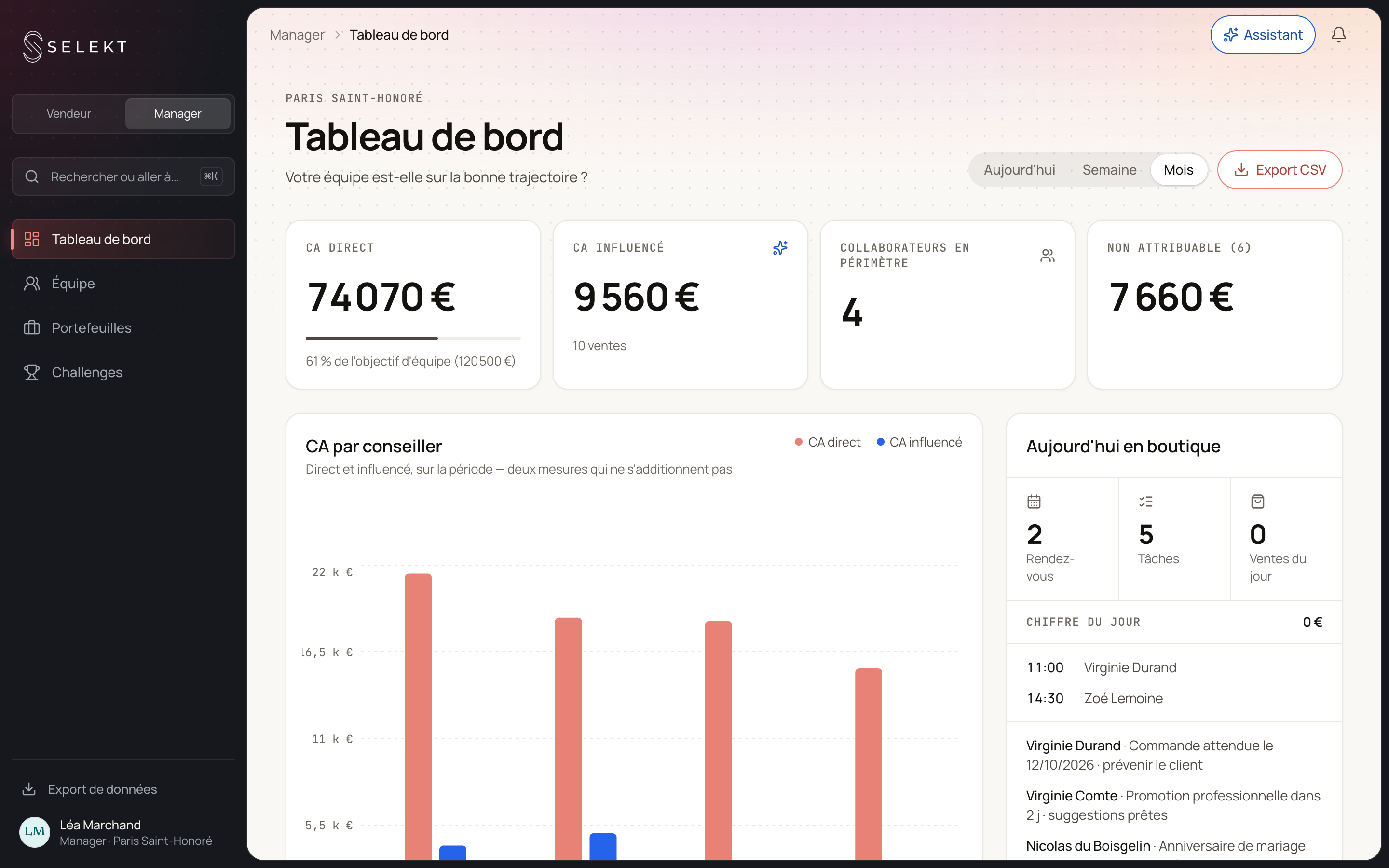1389x868 pixels.
Task: Click the ⌘K shortcut badge
Action: [211, 177]
